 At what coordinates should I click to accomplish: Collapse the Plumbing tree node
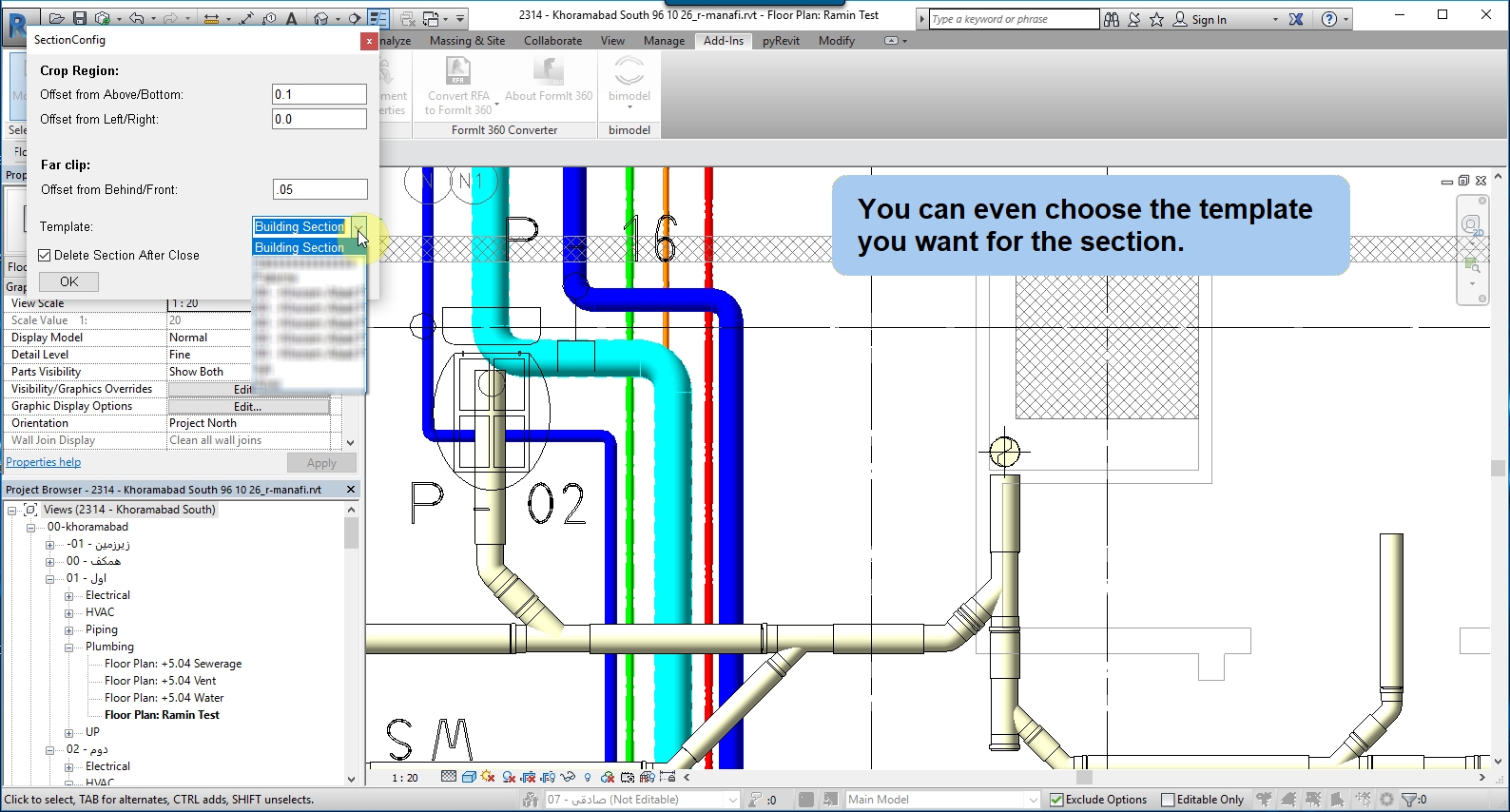point(68,647)
